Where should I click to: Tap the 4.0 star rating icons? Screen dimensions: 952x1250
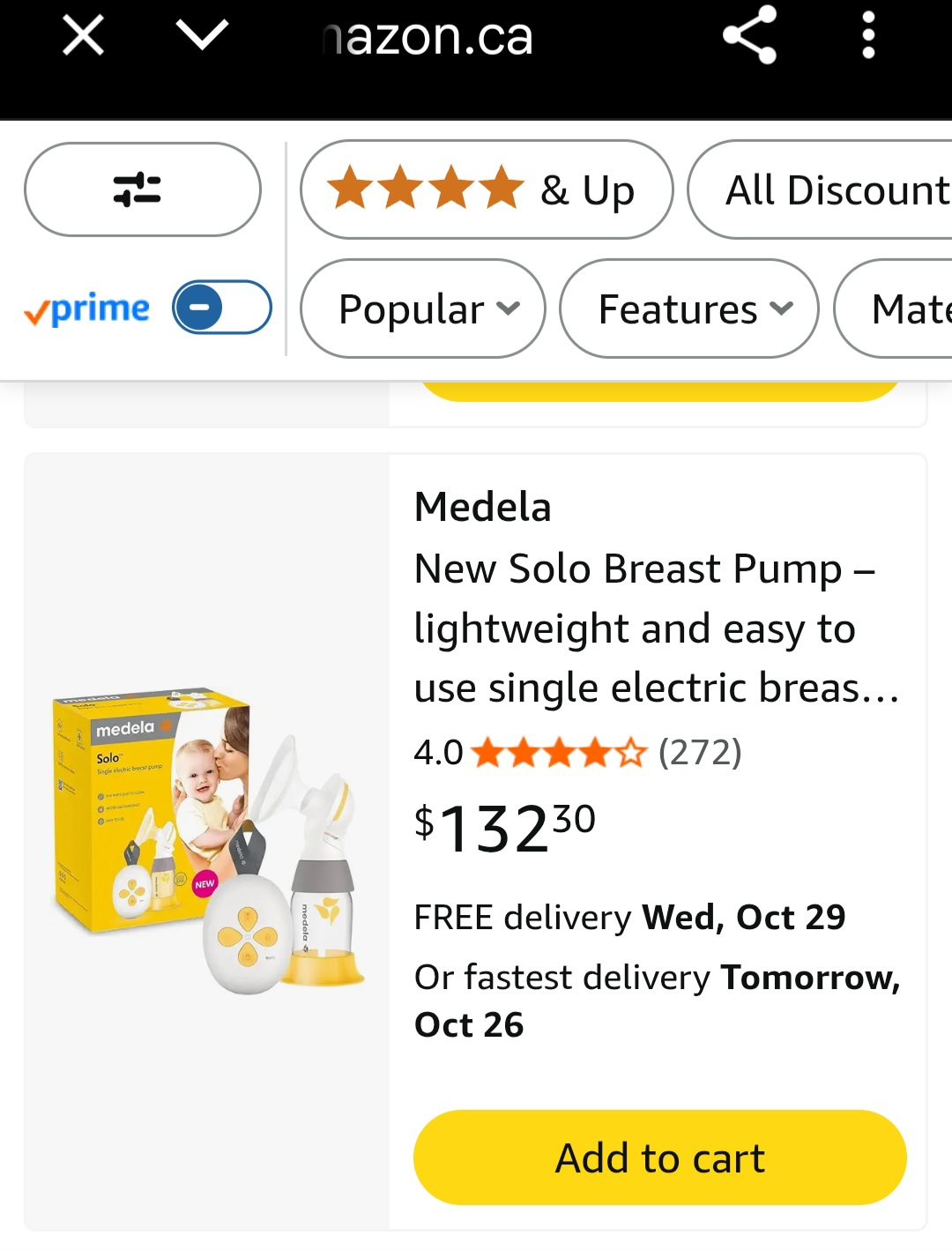click(558, 753)
